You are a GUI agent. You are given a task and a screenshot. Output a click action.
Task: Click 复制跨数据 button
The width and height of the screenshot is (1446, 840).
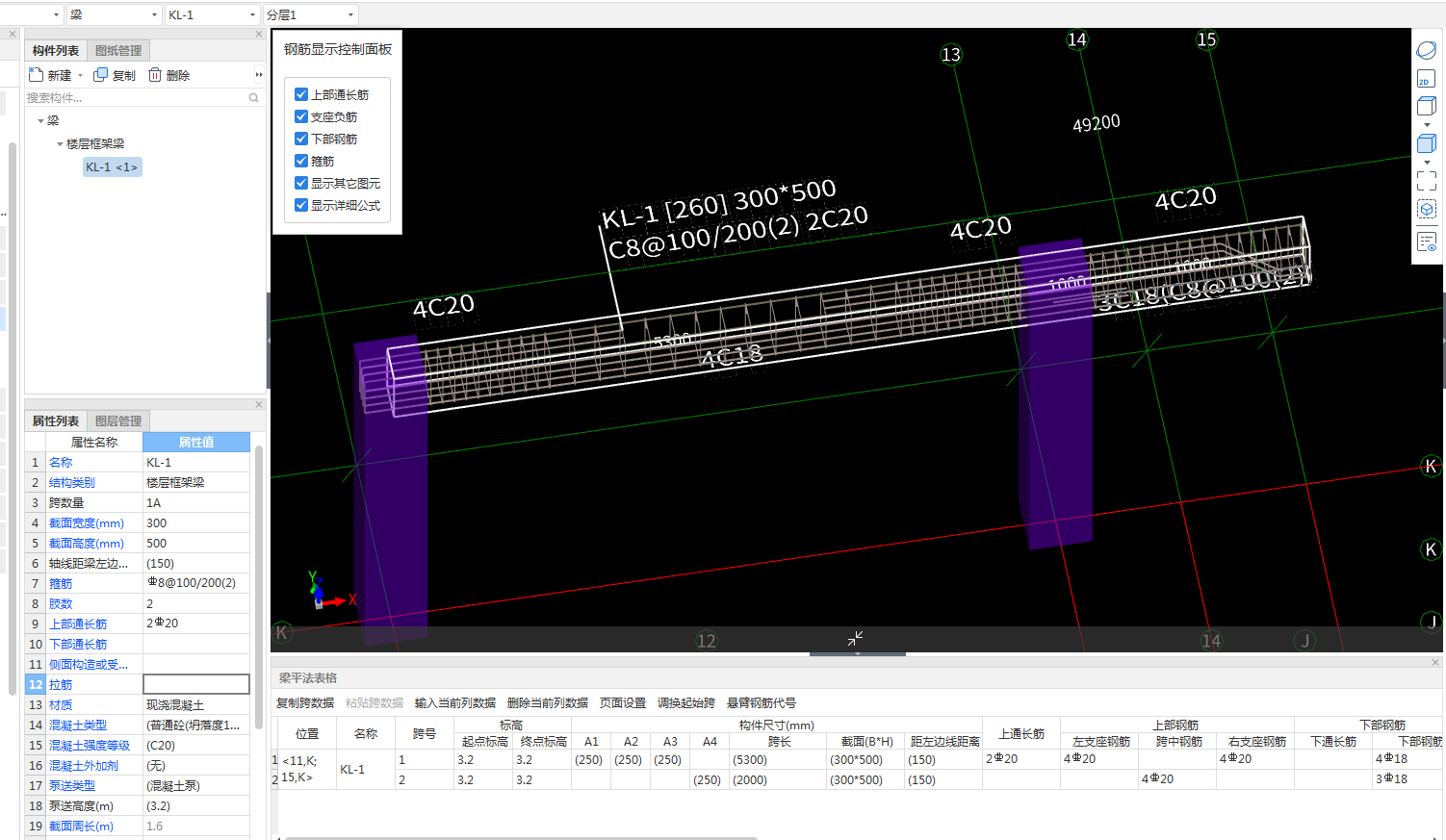point(305,703)
